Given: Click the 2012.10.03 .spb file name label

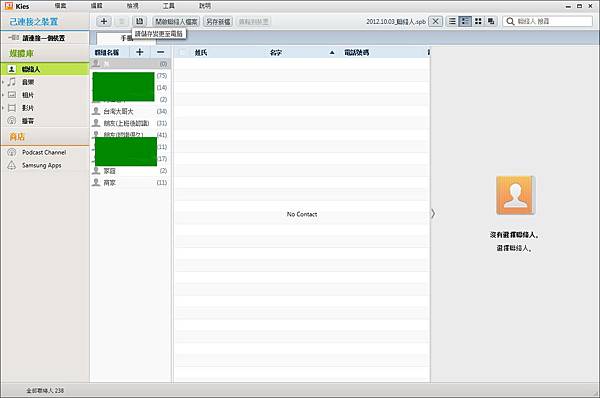Looking at the screenshot, I should pos(396,21).
